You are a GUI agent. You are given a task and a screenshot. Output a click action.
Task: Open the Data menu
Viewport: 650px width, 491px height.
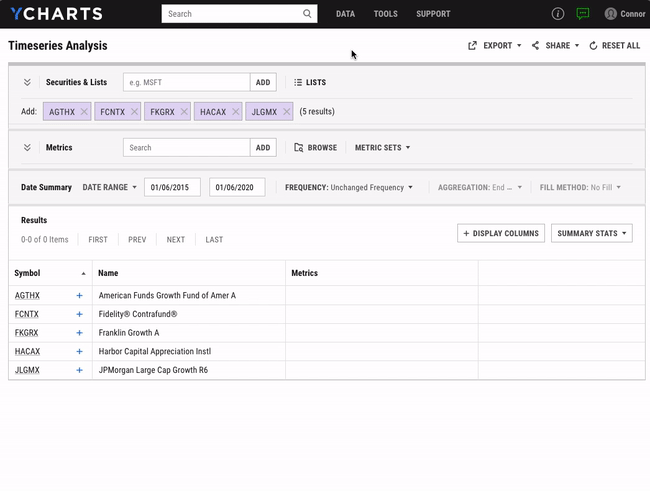tap(345, 14)
